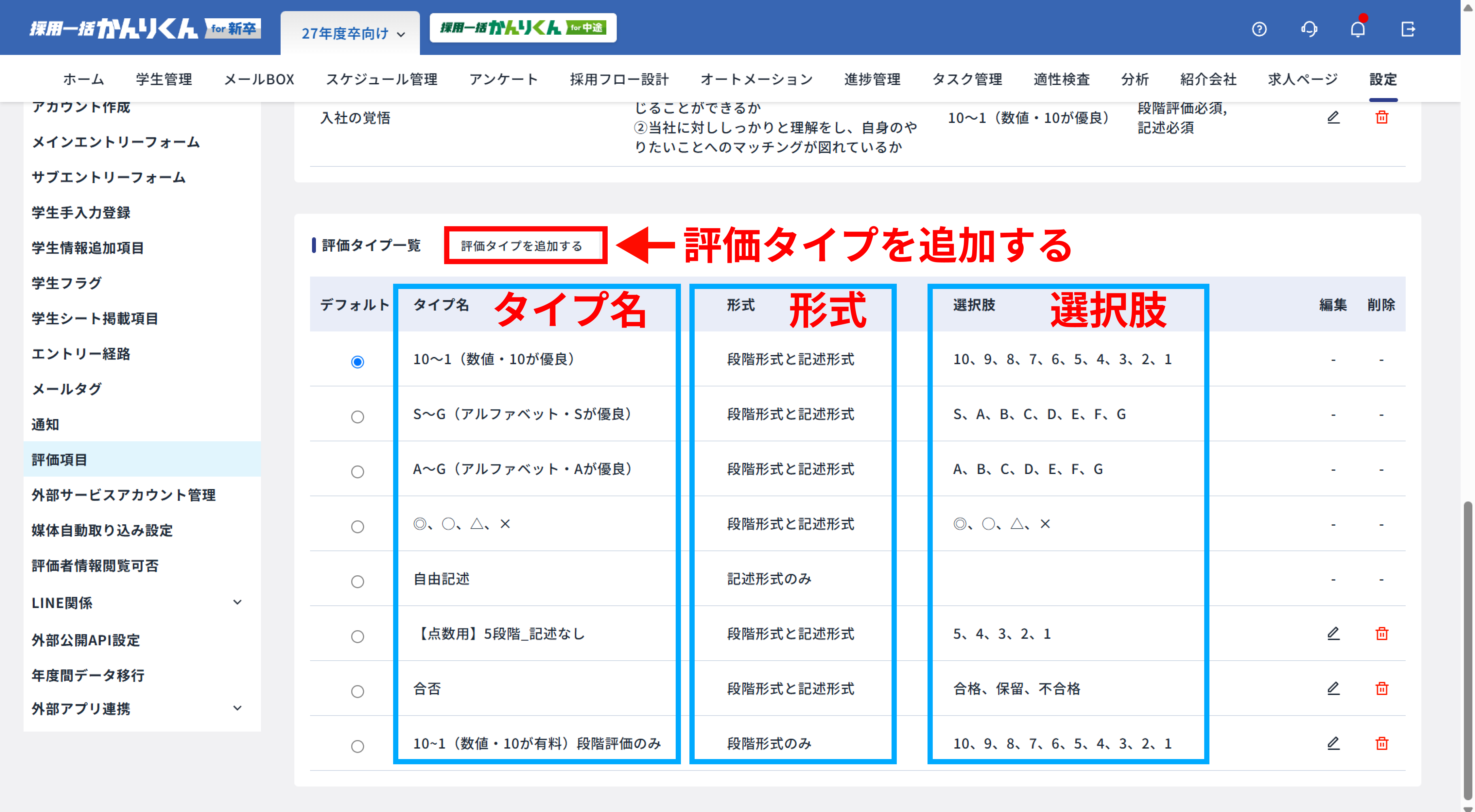Image resolution: width=1475 pixels, height=812 pixels.
Task: Go to the 採用フロー設計 menu
Action: 619,79
